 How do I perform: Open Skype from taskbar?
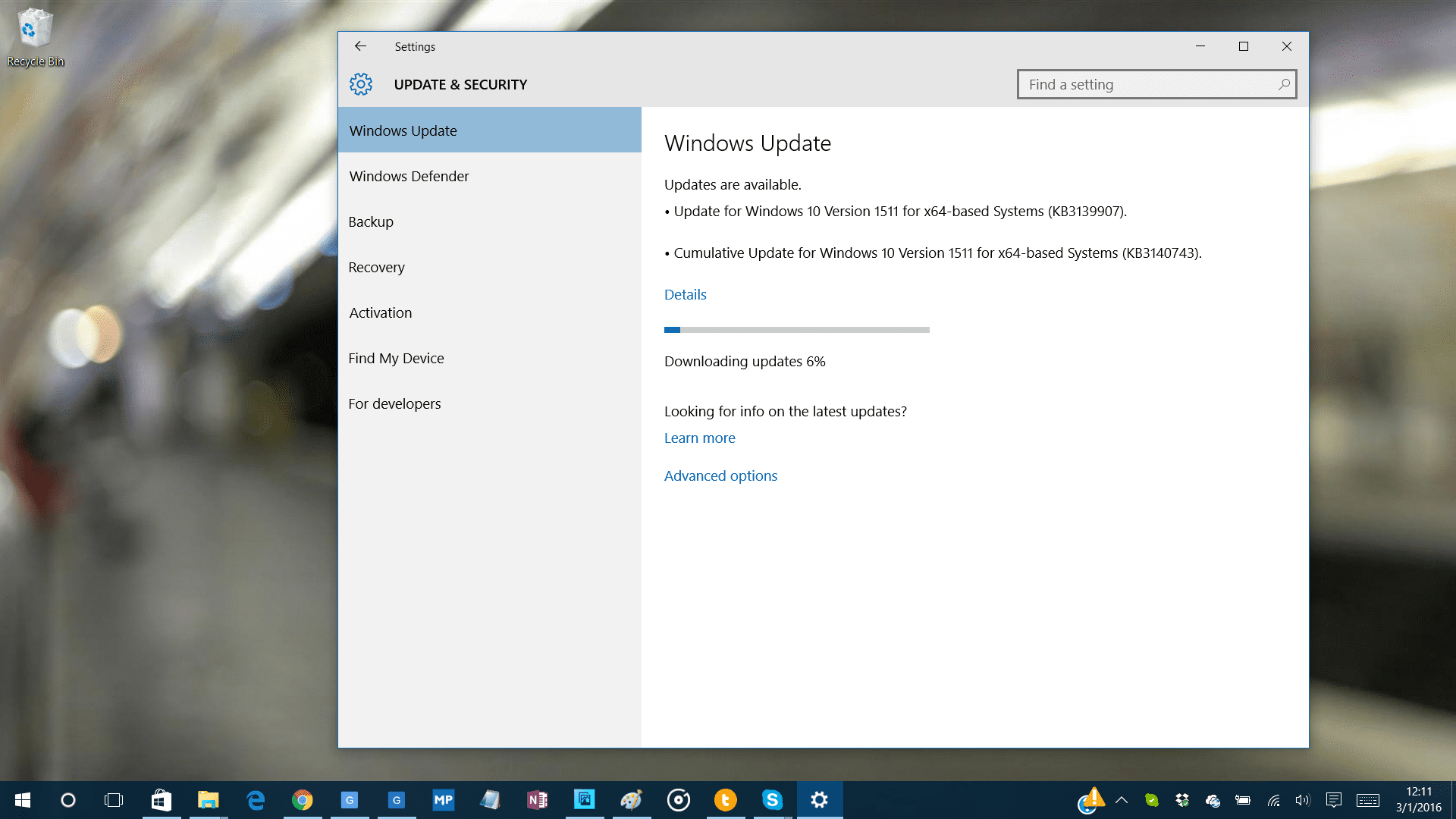[772, 800]
